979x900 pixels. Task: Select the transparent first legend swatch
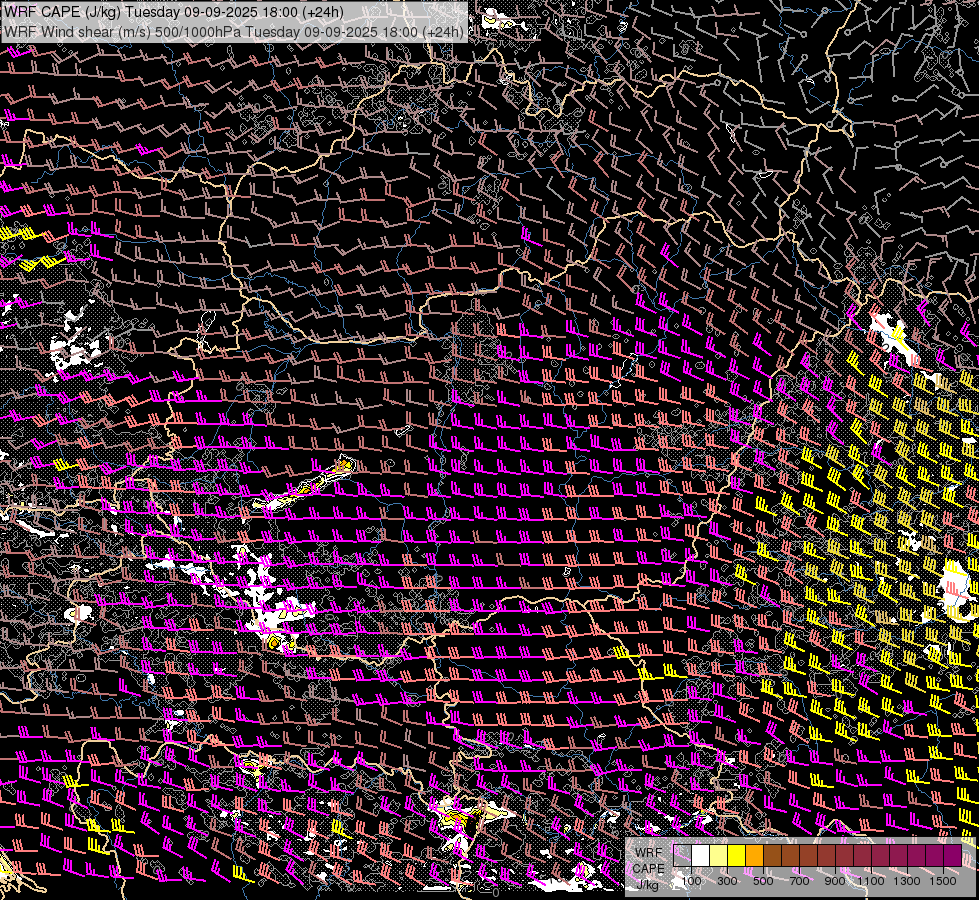(x=682, y=855)
